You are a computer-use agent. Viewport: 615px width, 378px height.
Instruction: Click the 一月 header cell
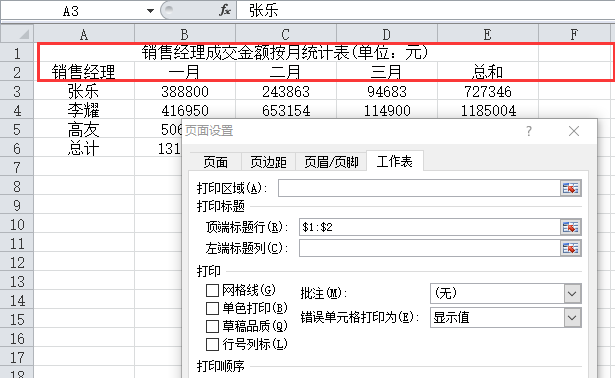[185, 72]
